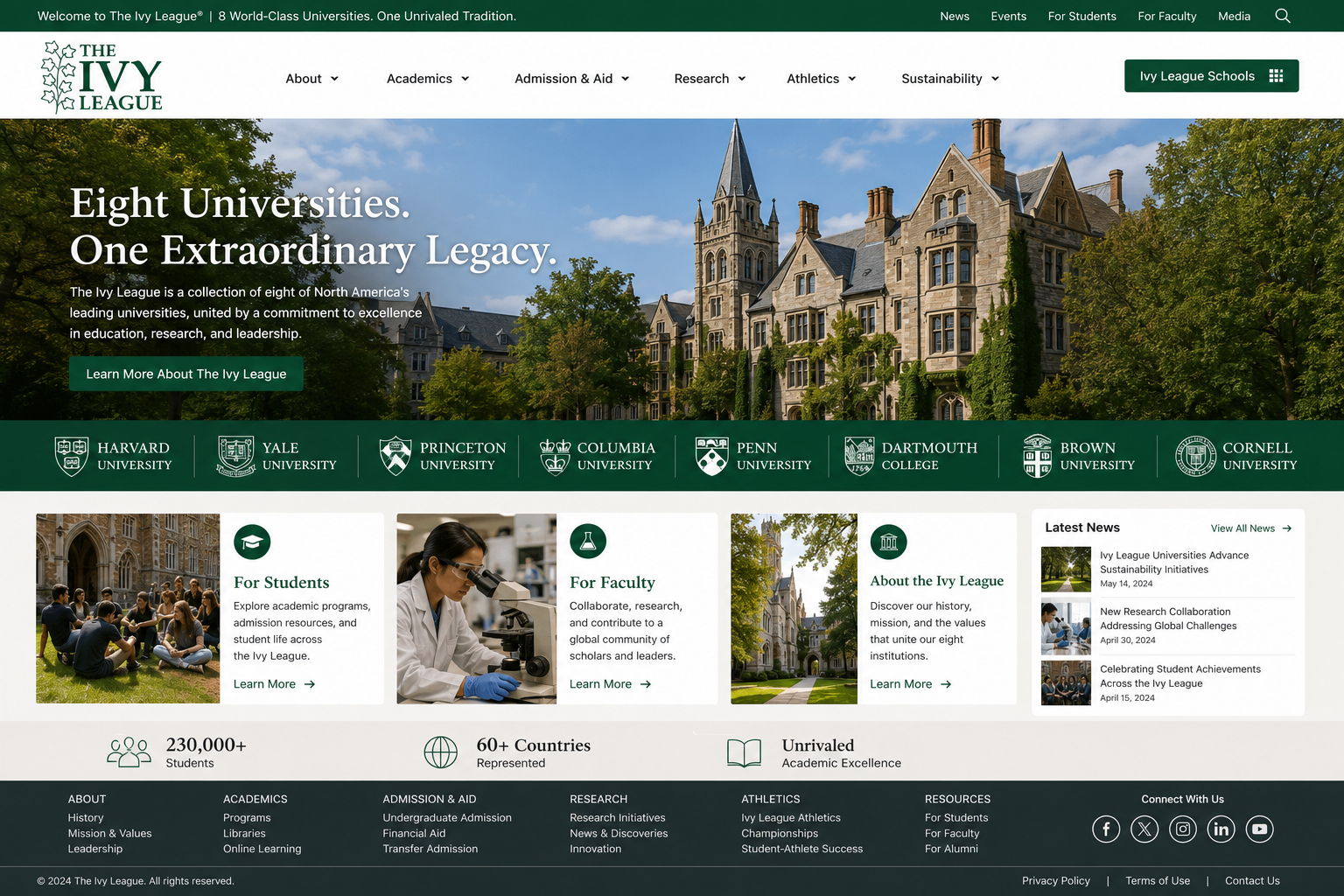1344x896 pixels.
Task: Open Ivy League Athletics footer link
Action: [791, 818]
